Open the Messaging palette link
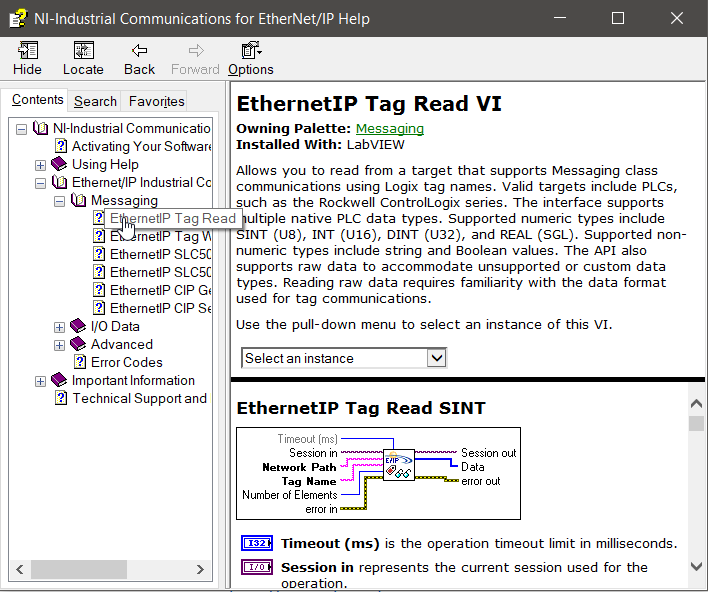Viewport: 708px width, 592px height. pyautogui.click(x=390, y=129)
